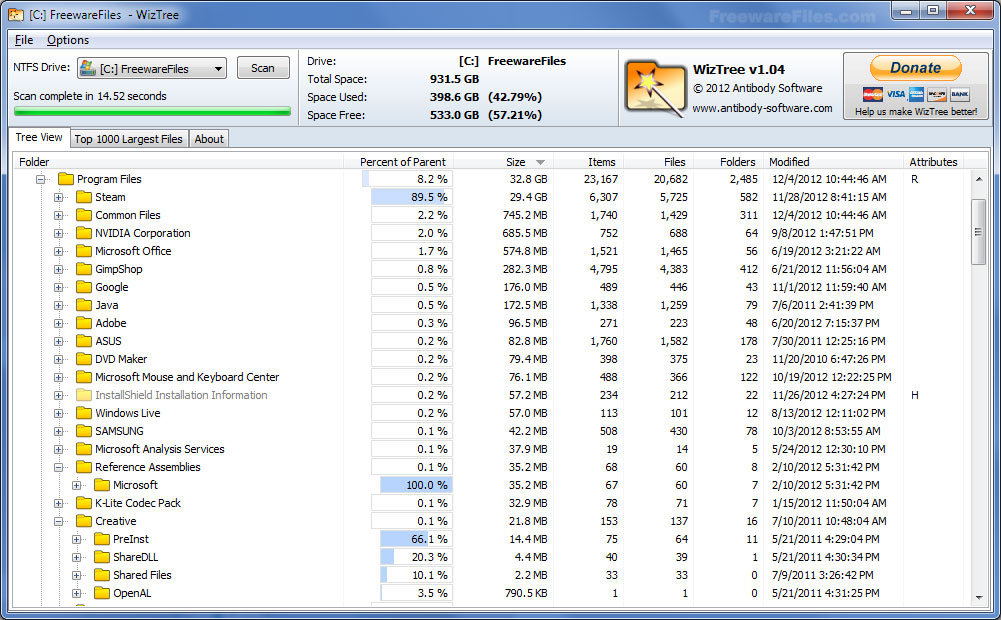
Task: Click the Steam folder icon
Action: pos(84,197)
